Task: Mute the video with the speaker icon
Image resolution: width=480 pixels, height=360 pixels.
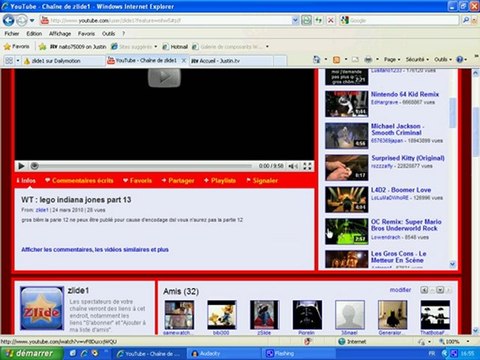Action: (x=293, y=166)
